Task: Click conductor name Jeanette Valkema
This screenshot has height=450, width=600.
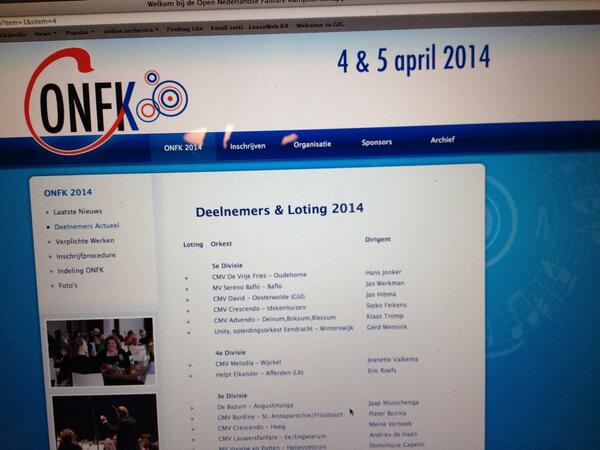Action: pyautogui.click(x=393, y=360)
